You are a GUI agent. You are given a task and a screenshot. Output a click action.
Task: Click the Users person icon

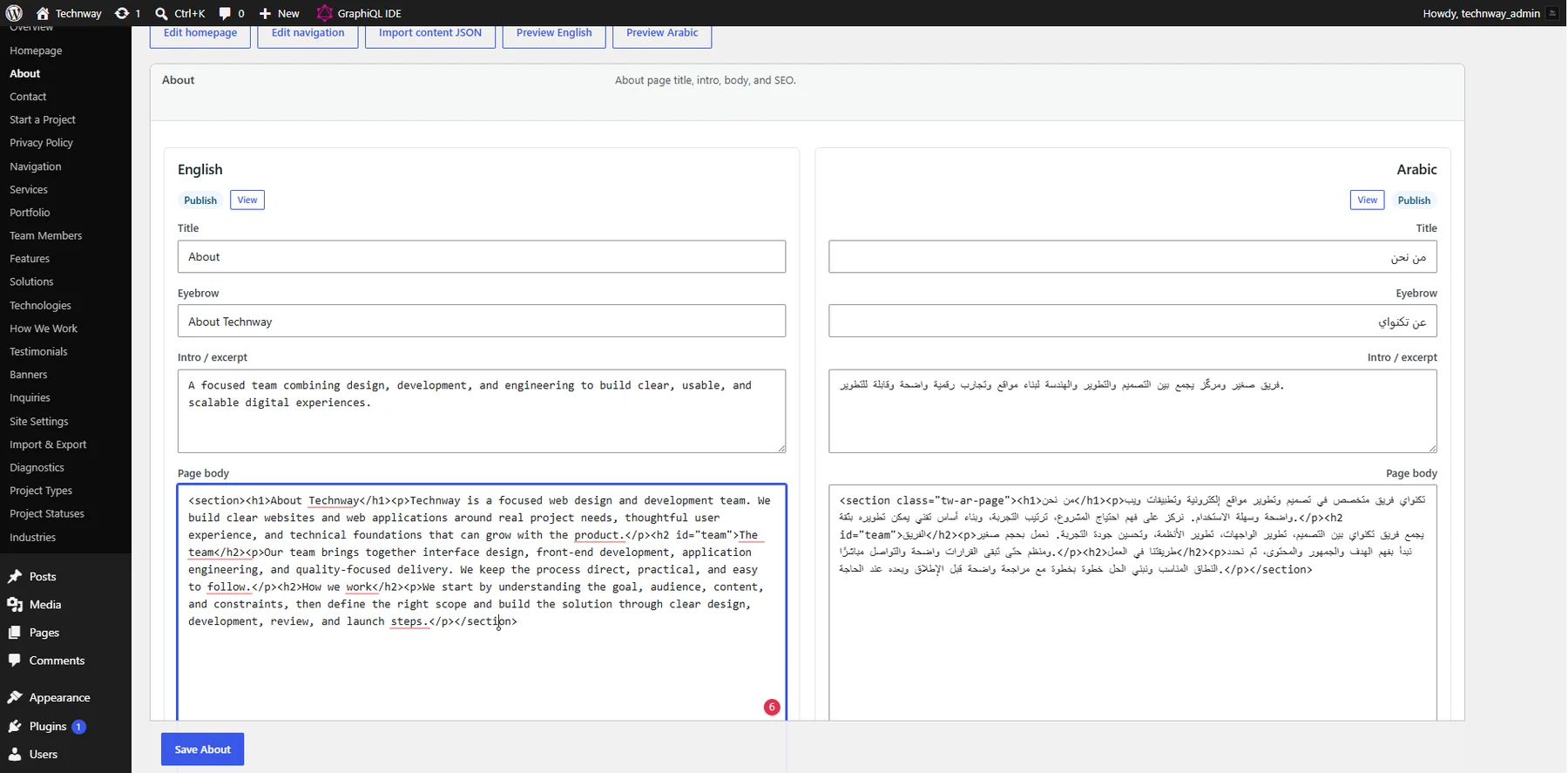click(15, 755)
